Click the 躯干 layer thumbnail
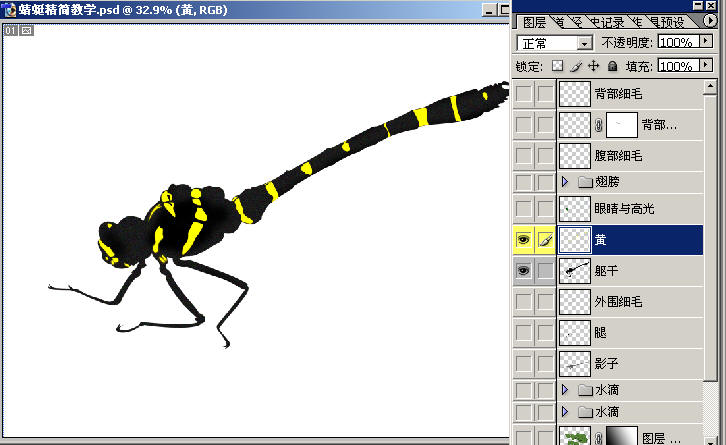Viewport: 726px width, 445px height. (x=574, y=271)
